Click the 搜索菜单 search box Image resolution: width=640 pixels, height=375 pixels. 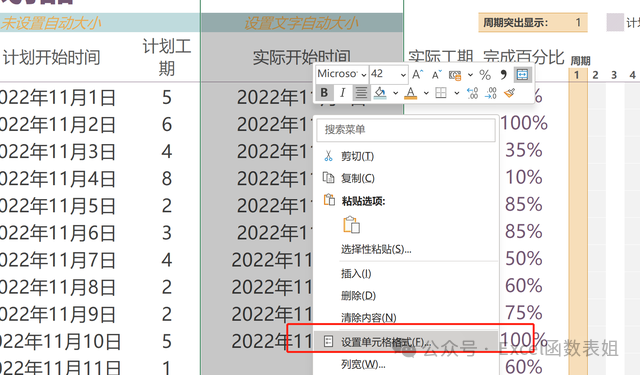[x=406, y=130]
